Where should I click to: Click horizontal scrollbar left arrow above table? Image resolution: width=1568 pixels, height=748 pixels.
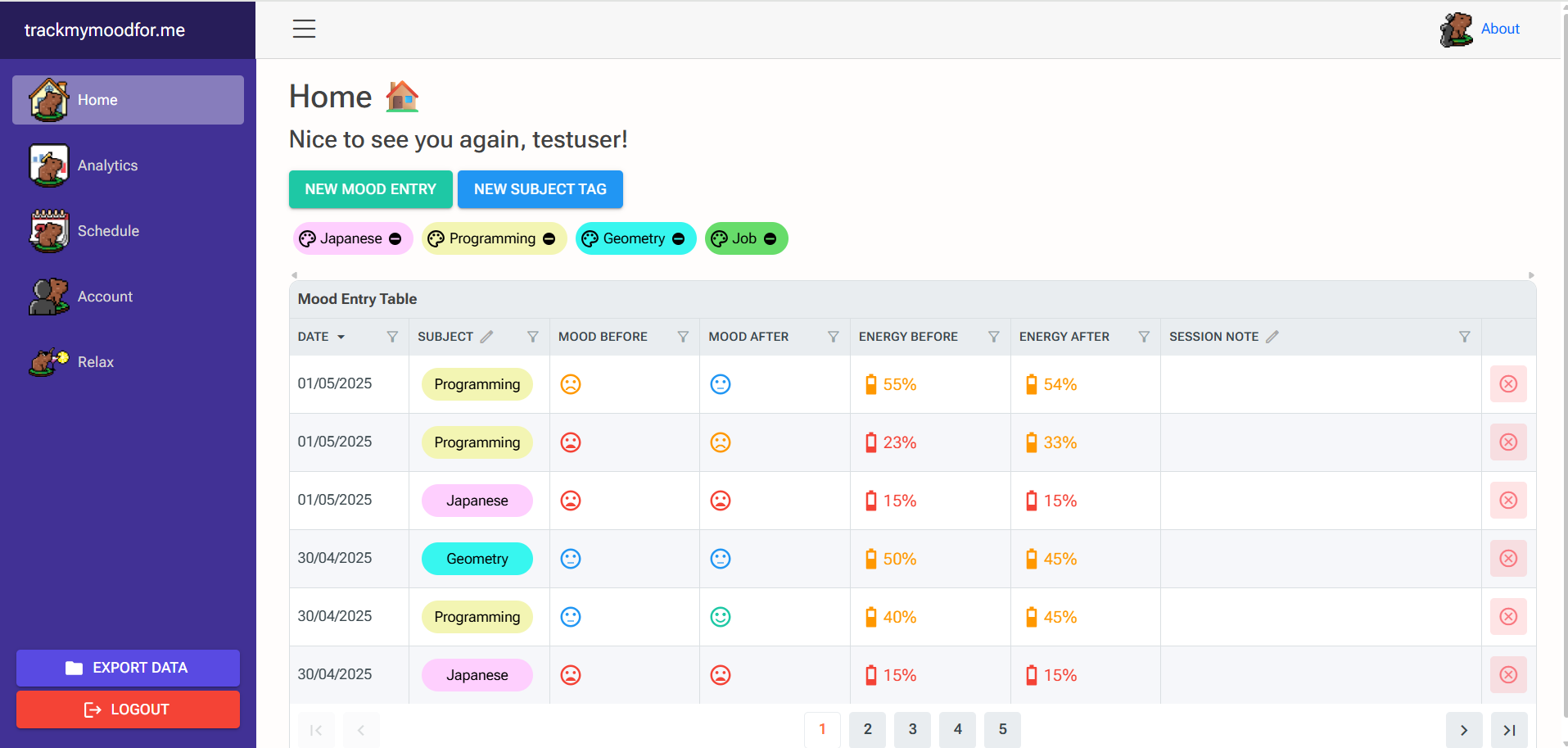point(294,275)
